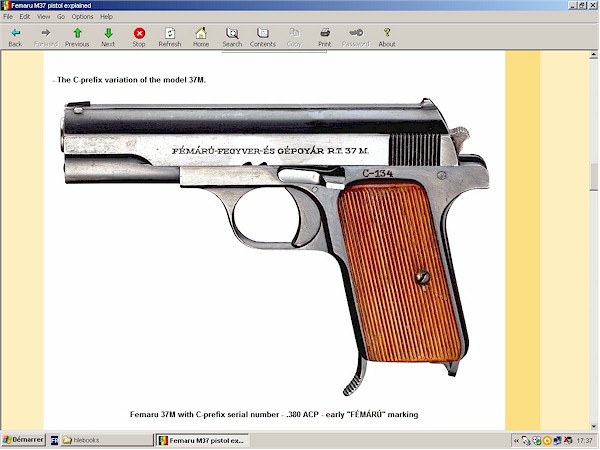Open the Go menu
The width and height of the screenshot is (600, 450).
[x=61, y=16]
